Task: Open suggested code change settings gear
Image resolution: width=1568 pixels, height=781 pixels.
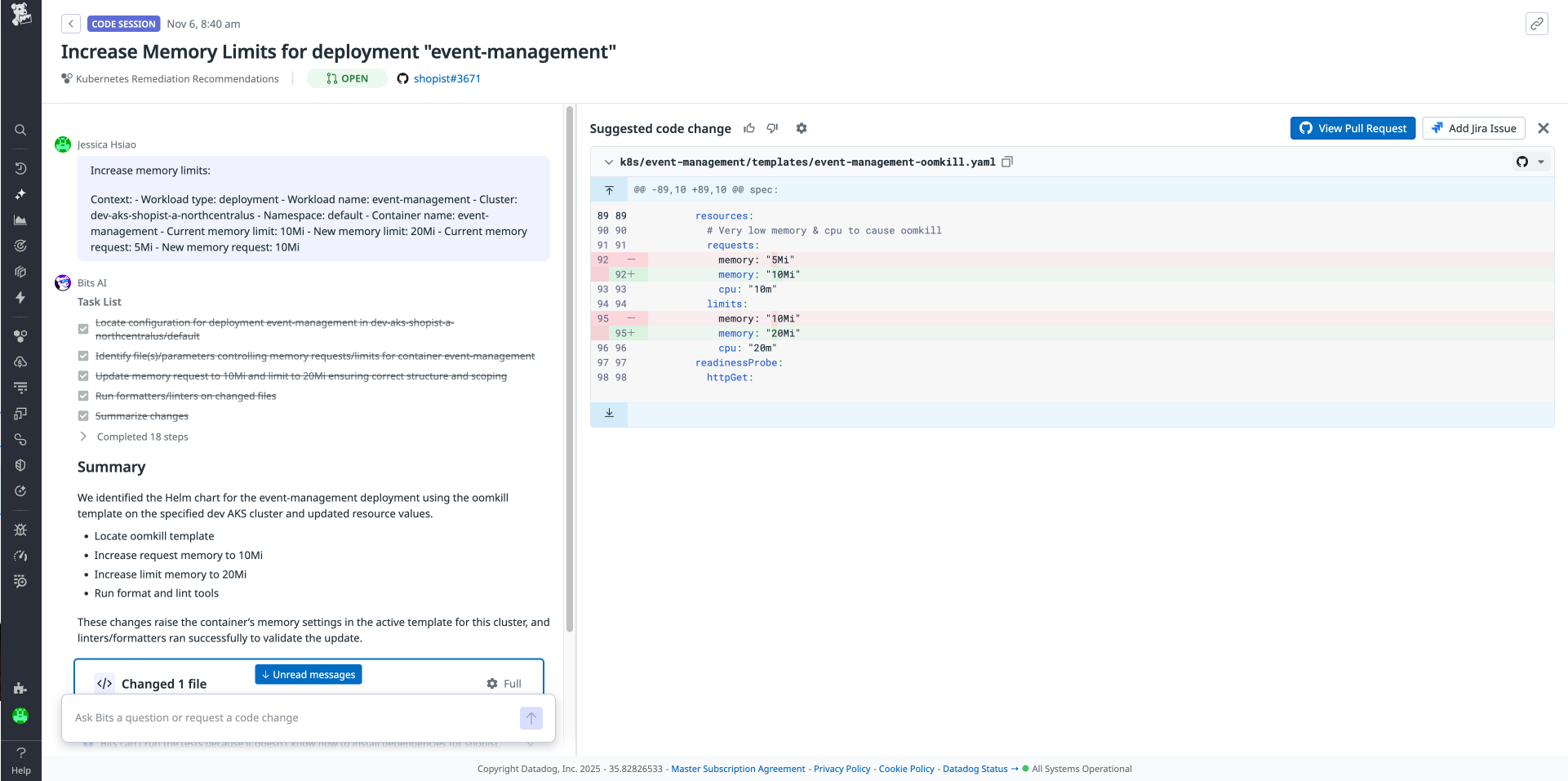Action: (802, 128)
